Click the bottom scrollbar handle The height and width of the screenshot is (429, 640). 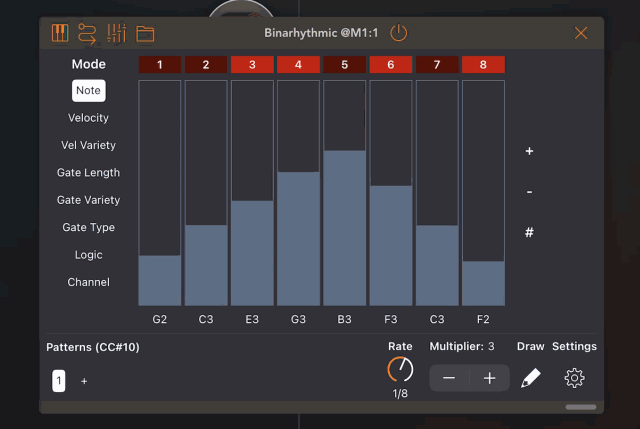(x=581, y=407)
